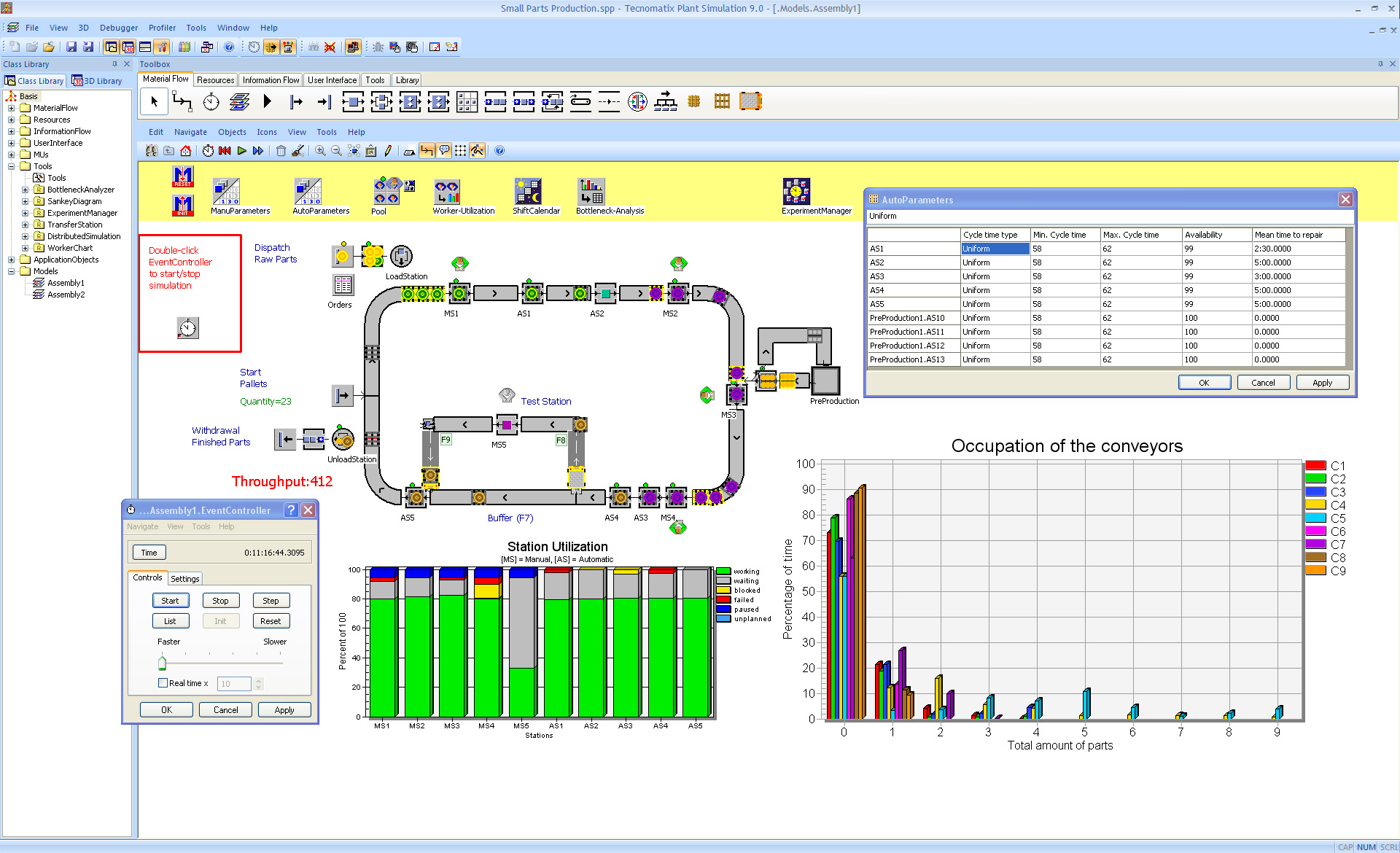Click the Orders table icon
Screen dimensions: 1400x853
click(x=343, y=285)
